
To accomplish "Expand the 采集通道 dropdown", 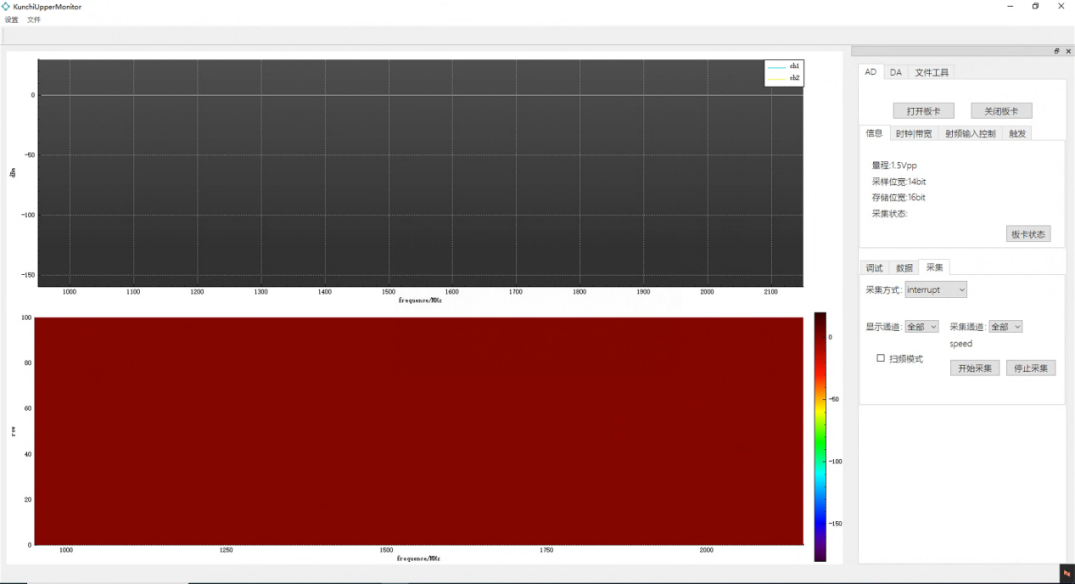I will pyautogui.click(x=1005, y=327).
